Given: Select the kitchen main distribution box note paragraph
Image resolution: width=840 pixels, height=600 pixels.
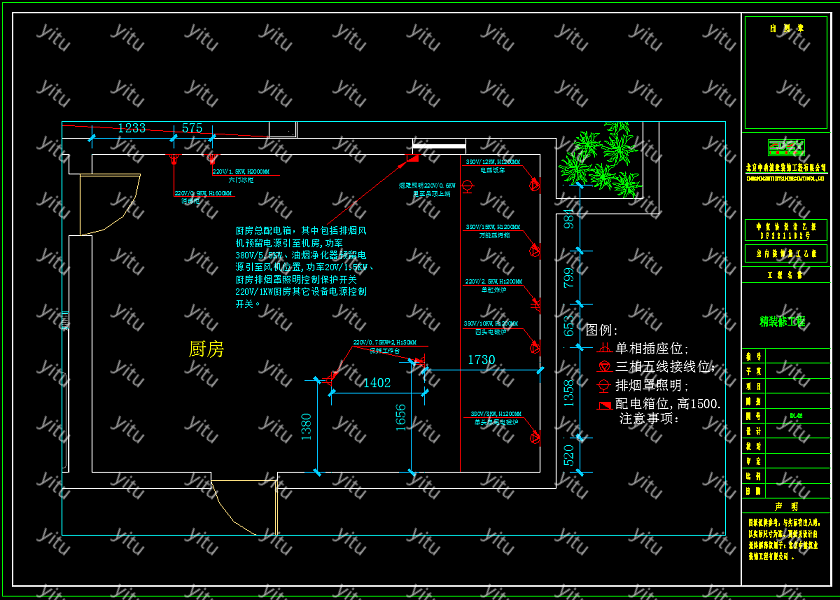Looking at the screenshot, I should (304, 267).
